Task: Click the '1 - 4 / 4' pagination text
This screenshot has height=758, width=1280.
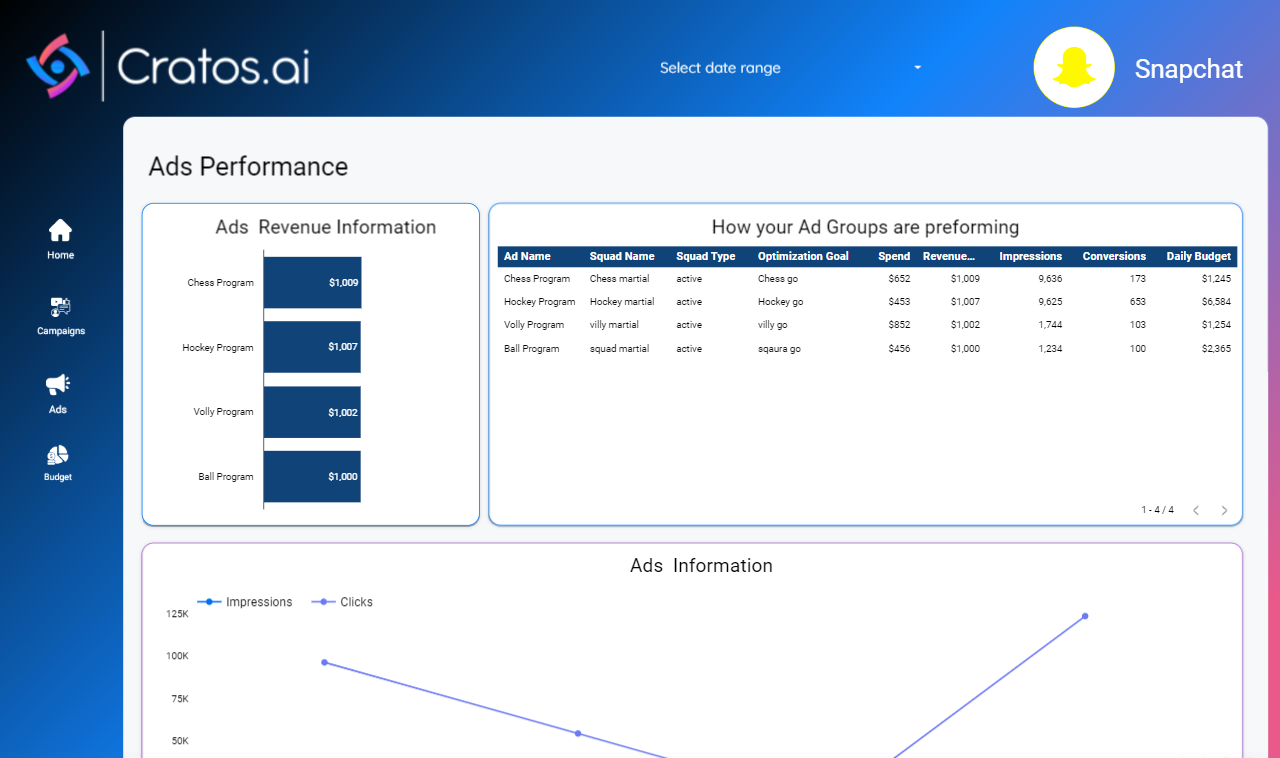Action: (x=1158, y=510)
